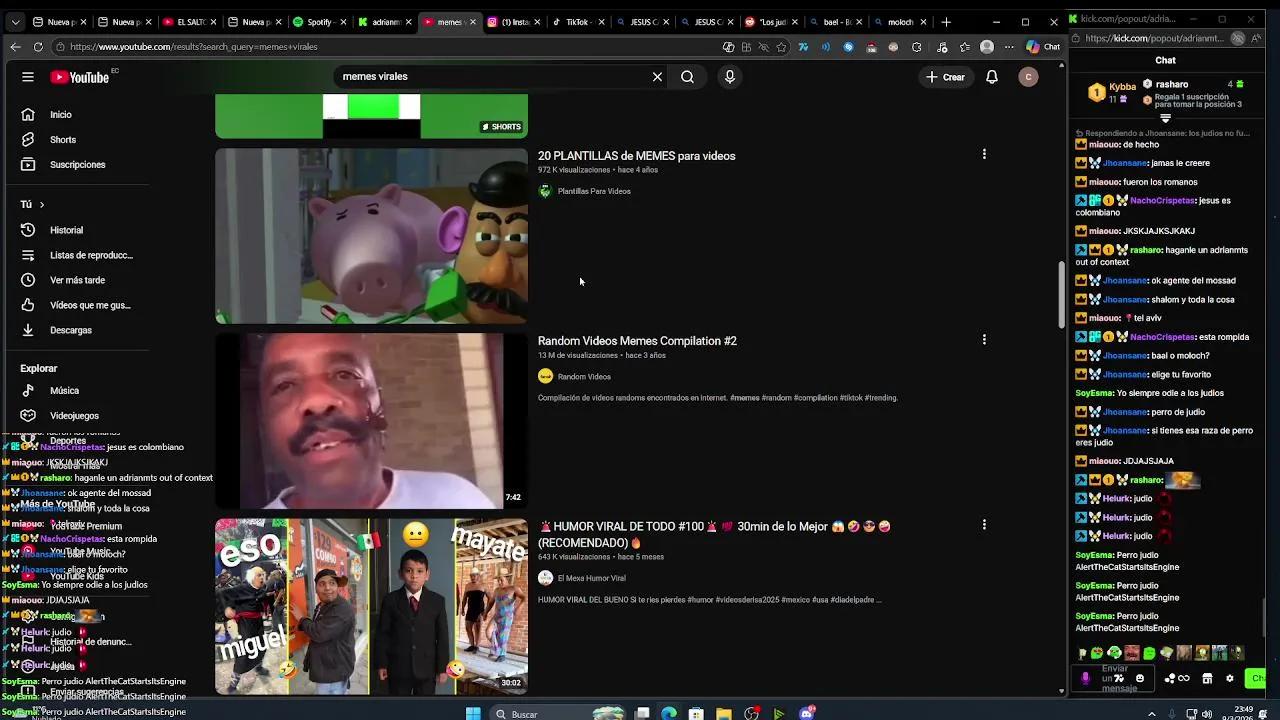The height and width of the screenshot is (720, 1280).
Task: Open the account avatar menu
Action: 1028,77
